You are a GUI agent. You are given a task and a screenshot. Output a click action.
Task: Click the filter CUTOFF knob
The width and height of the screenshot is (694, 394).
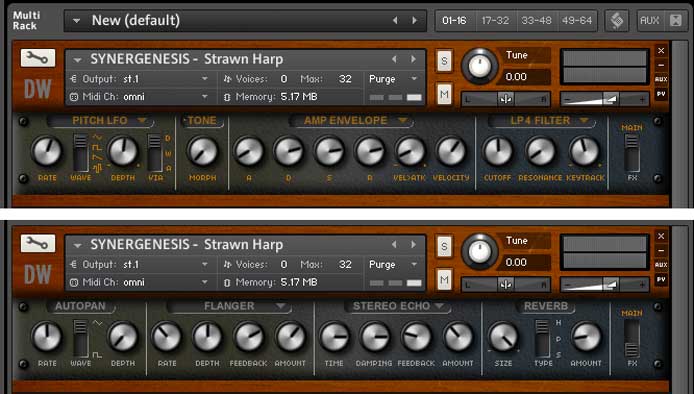pos(497,151)
